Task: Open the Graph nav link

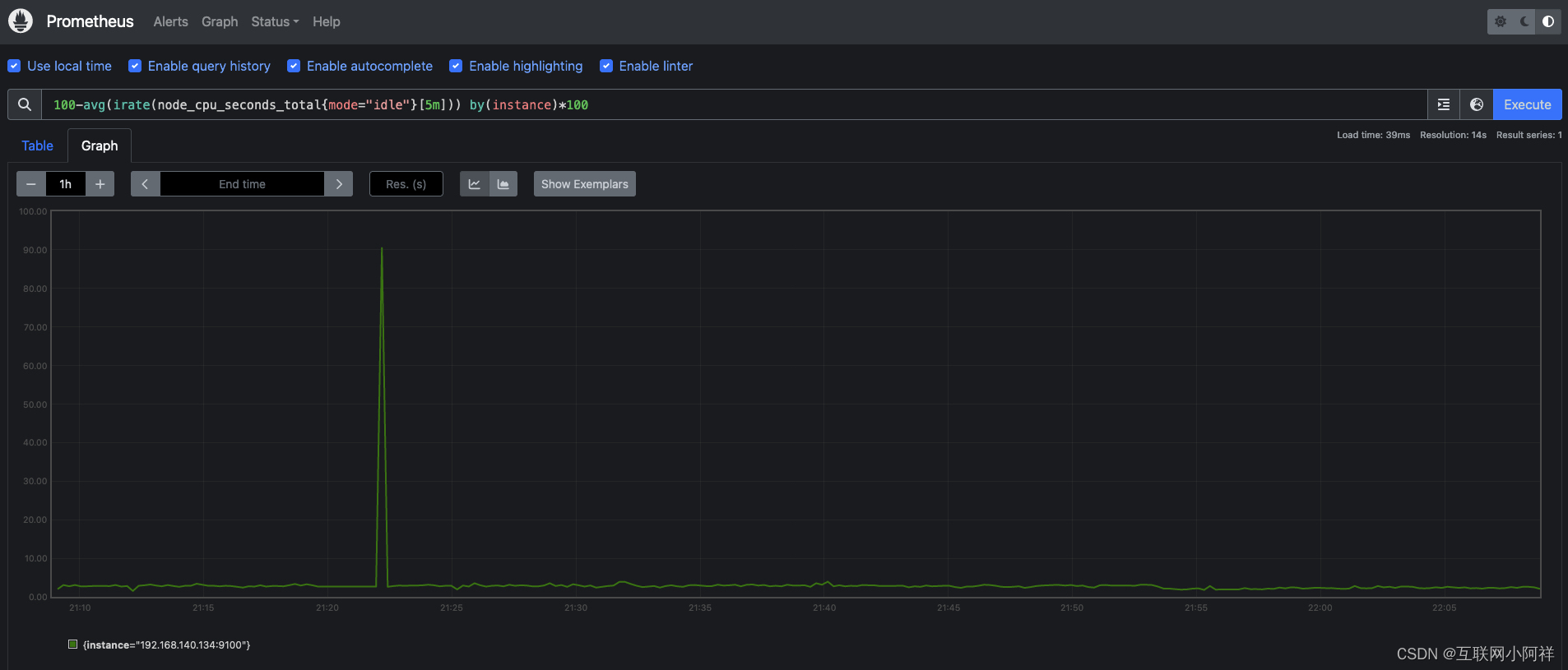Action: point(220,21)
